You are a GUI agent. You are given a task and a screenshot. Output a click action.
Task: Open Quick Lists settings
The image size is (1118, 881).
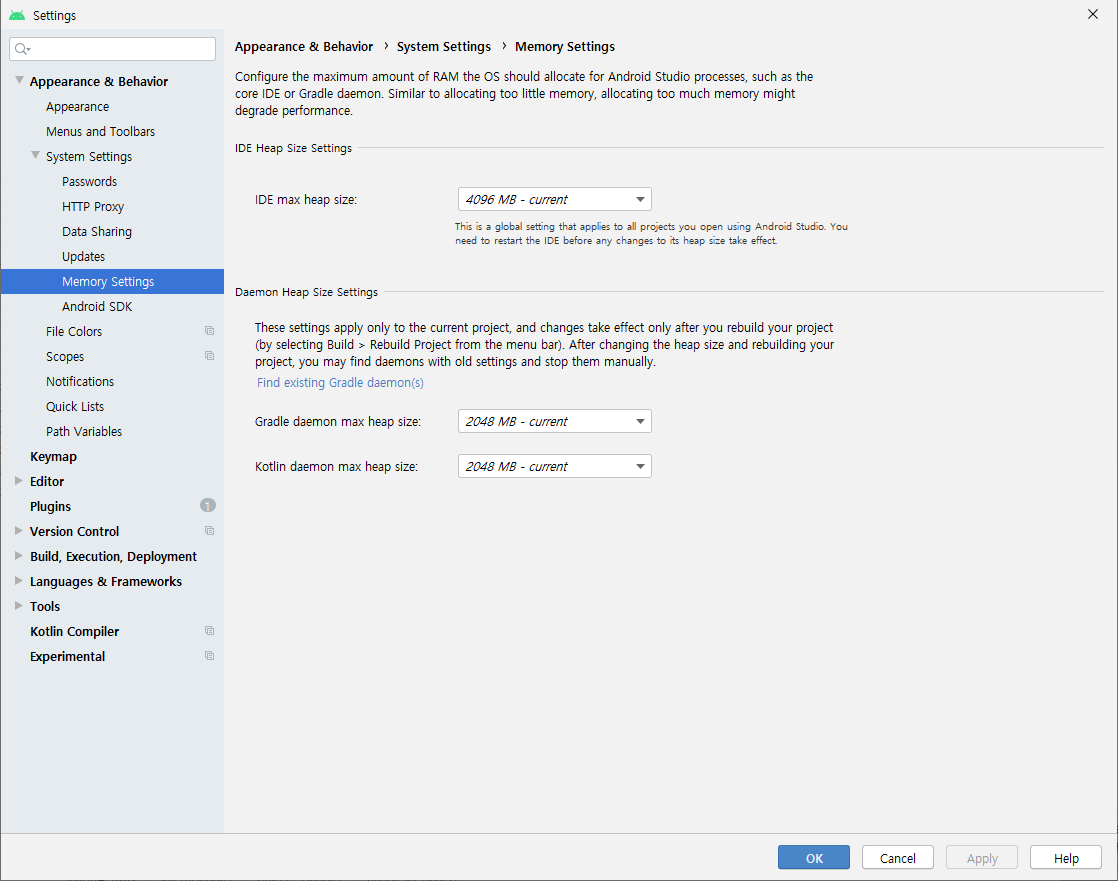(75, 406)
